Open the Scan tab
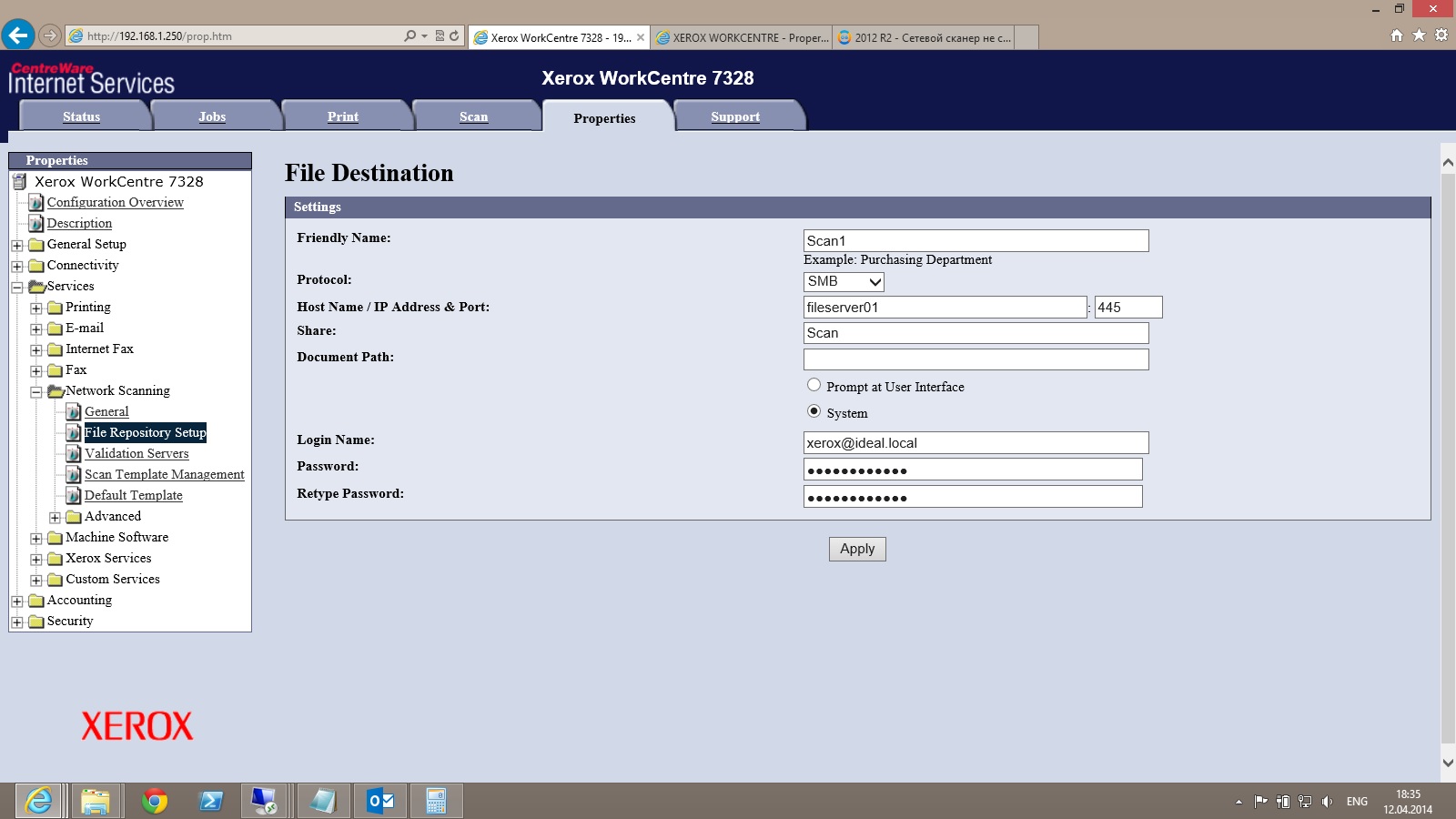 pos(473,116)
